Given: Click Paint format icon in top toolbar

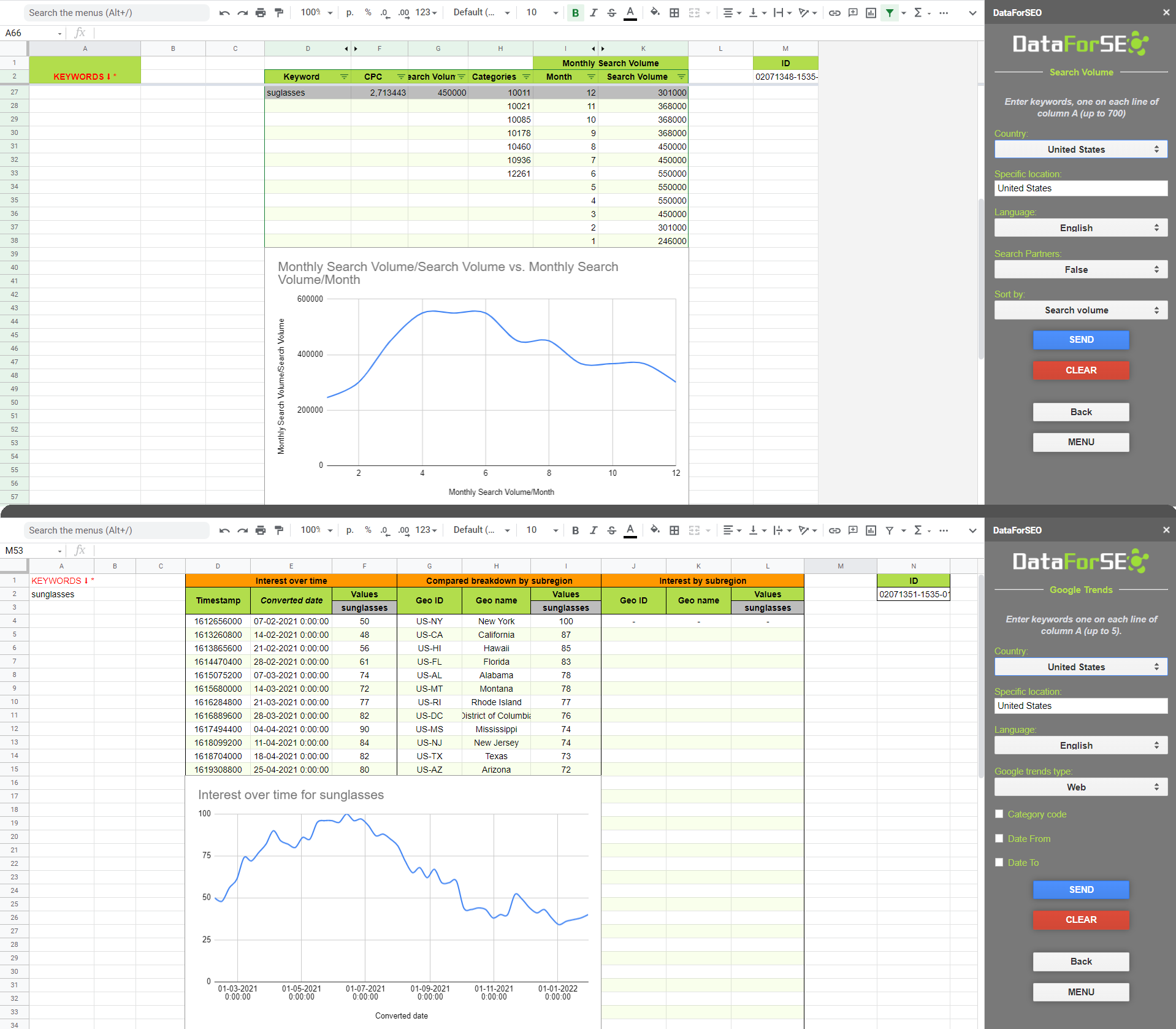Looking at the screenshot, I should tap(279, 13).
